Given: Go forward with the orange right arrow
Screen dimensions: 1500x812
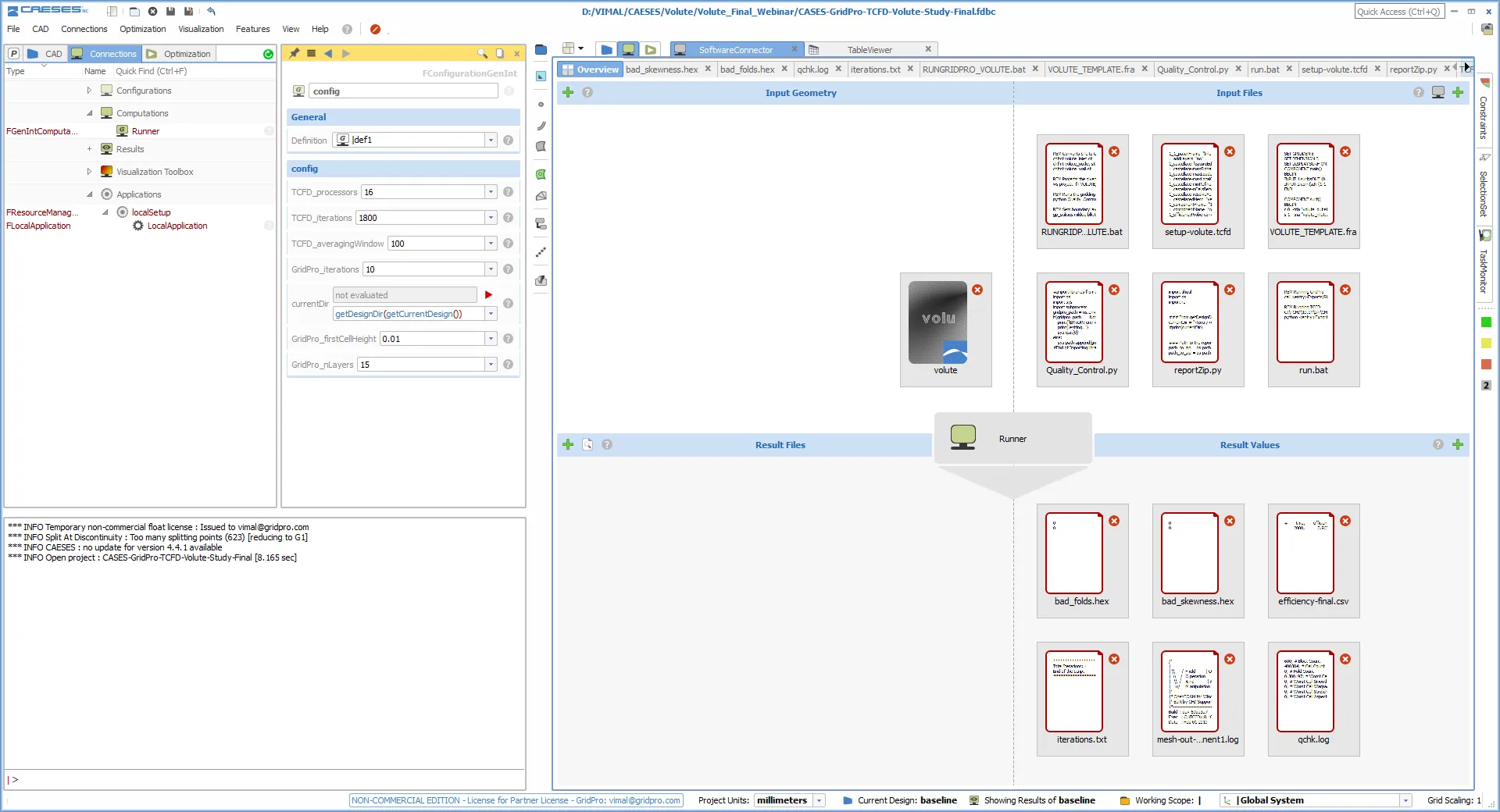Looking at the screenshot, I should point(345,53).
